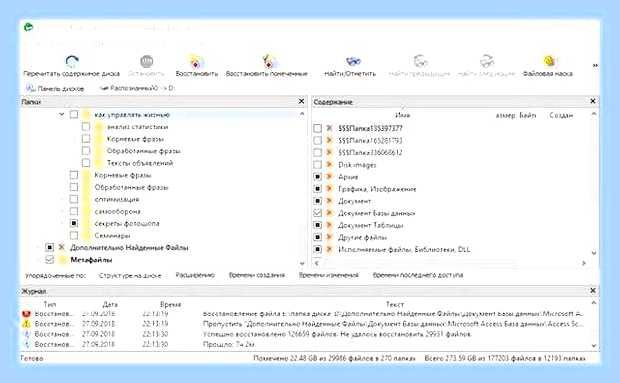This screenshot has height=383, width=620.
Task: Click the icon beside $$$Папка336068612
Action: tap(329, 152)
